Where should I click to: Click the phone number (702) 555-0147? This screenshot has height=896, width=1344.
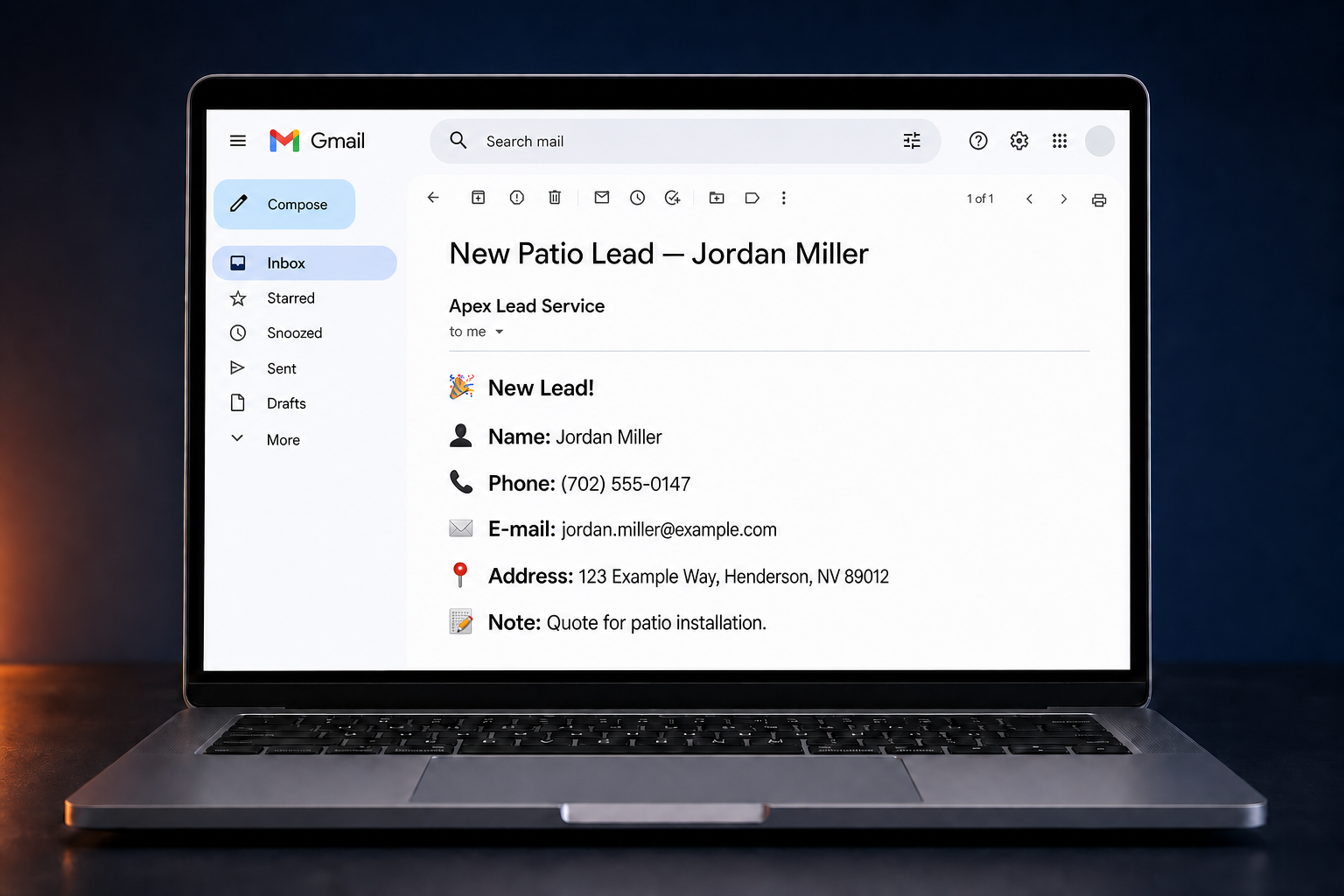626,484
